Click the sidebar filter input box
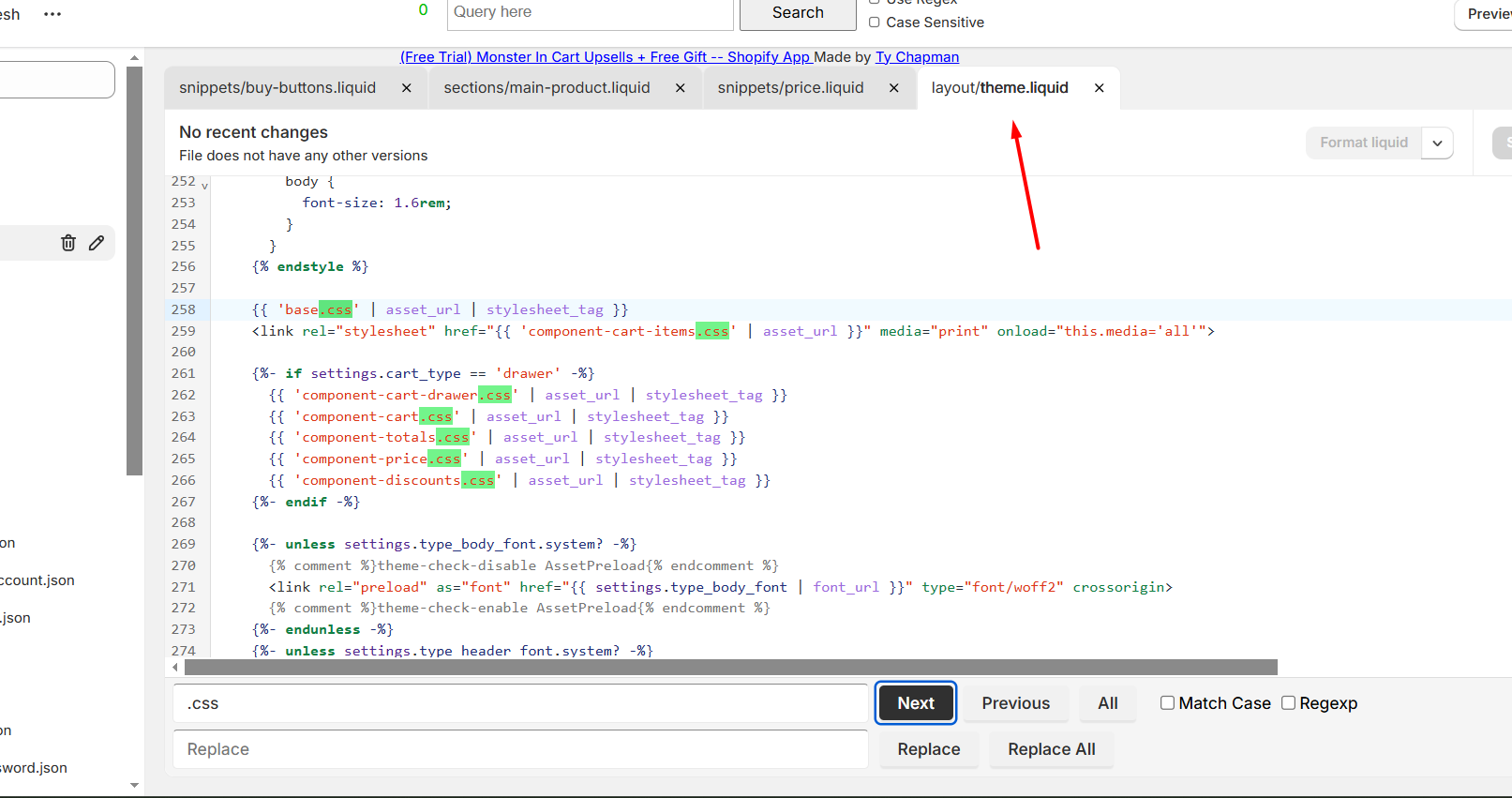1512x798 pixels. 56,80
